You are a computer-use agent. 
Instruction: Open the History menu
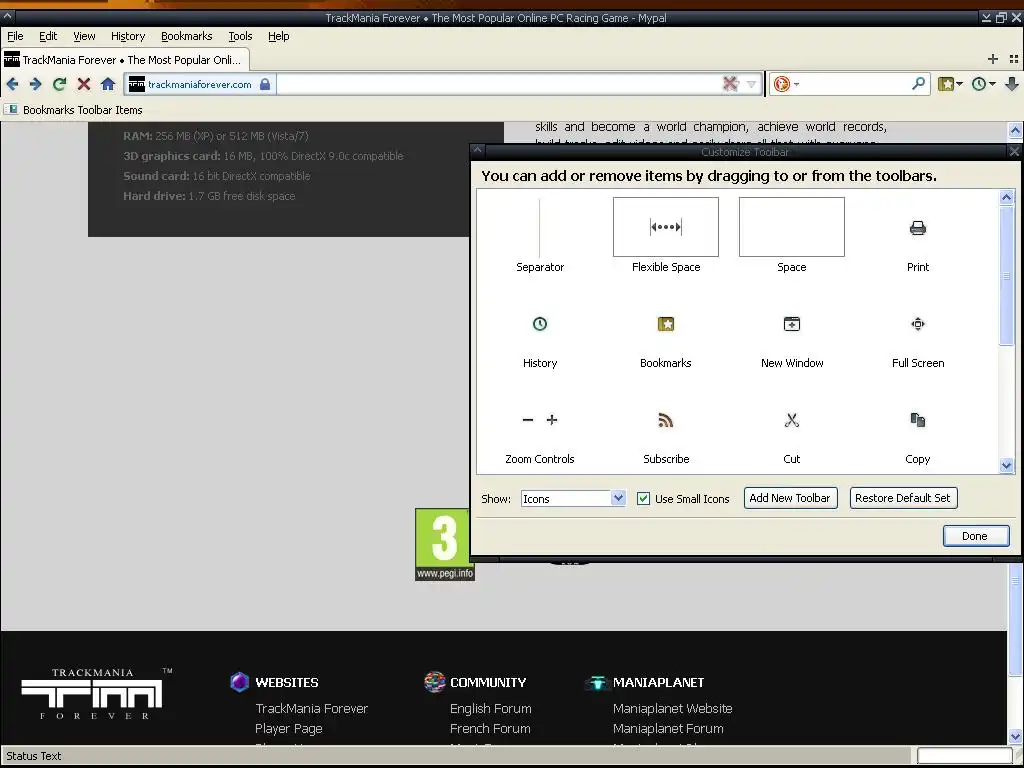[x=128, y=37]
